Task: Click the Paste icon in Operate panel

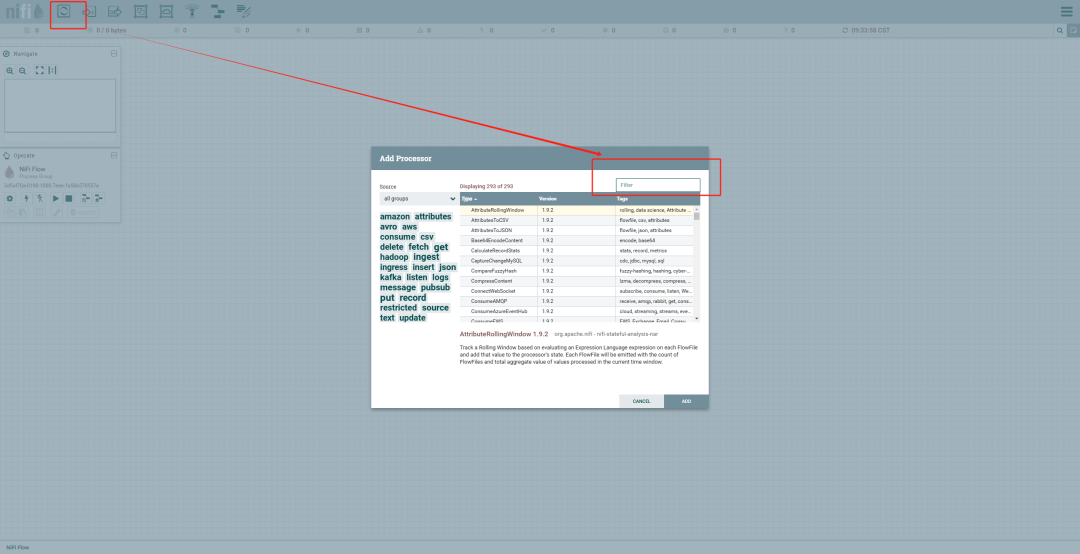Action: 23,212
